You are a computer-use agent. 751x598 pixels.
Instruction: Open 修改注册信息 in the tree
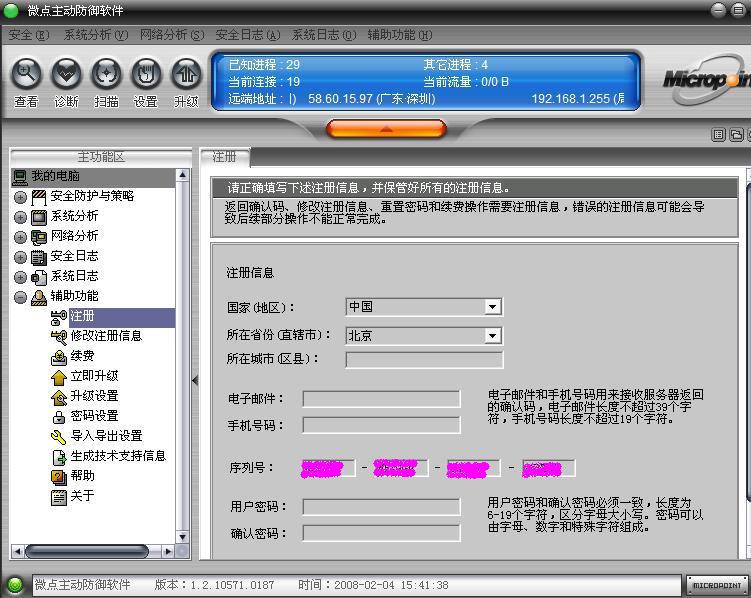(106, 336)
